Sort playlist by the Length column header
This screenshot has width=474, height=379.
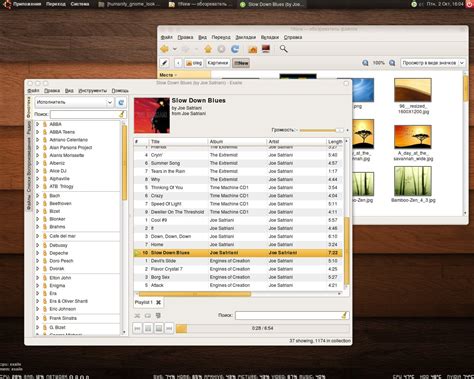point(335,142)
